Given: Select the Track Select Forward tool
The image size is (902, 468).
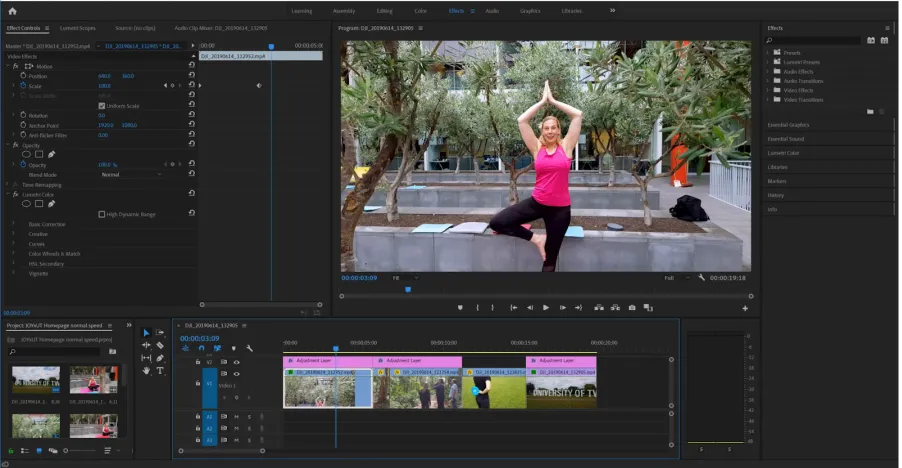Looking at the screenshot, I should [160, 333].
